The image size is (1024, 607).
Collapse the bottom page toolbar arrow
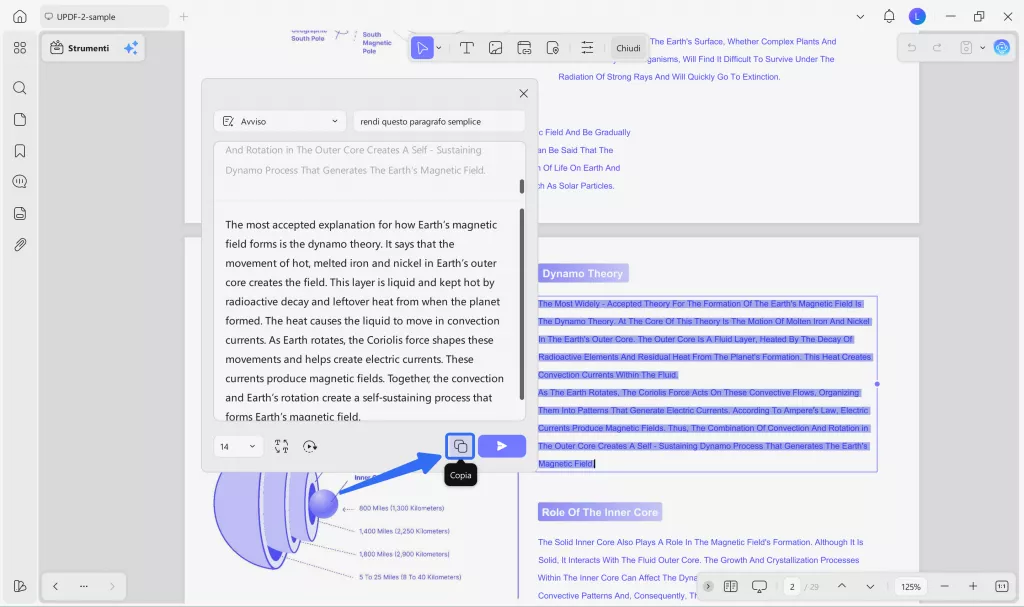tap(708, 586)
